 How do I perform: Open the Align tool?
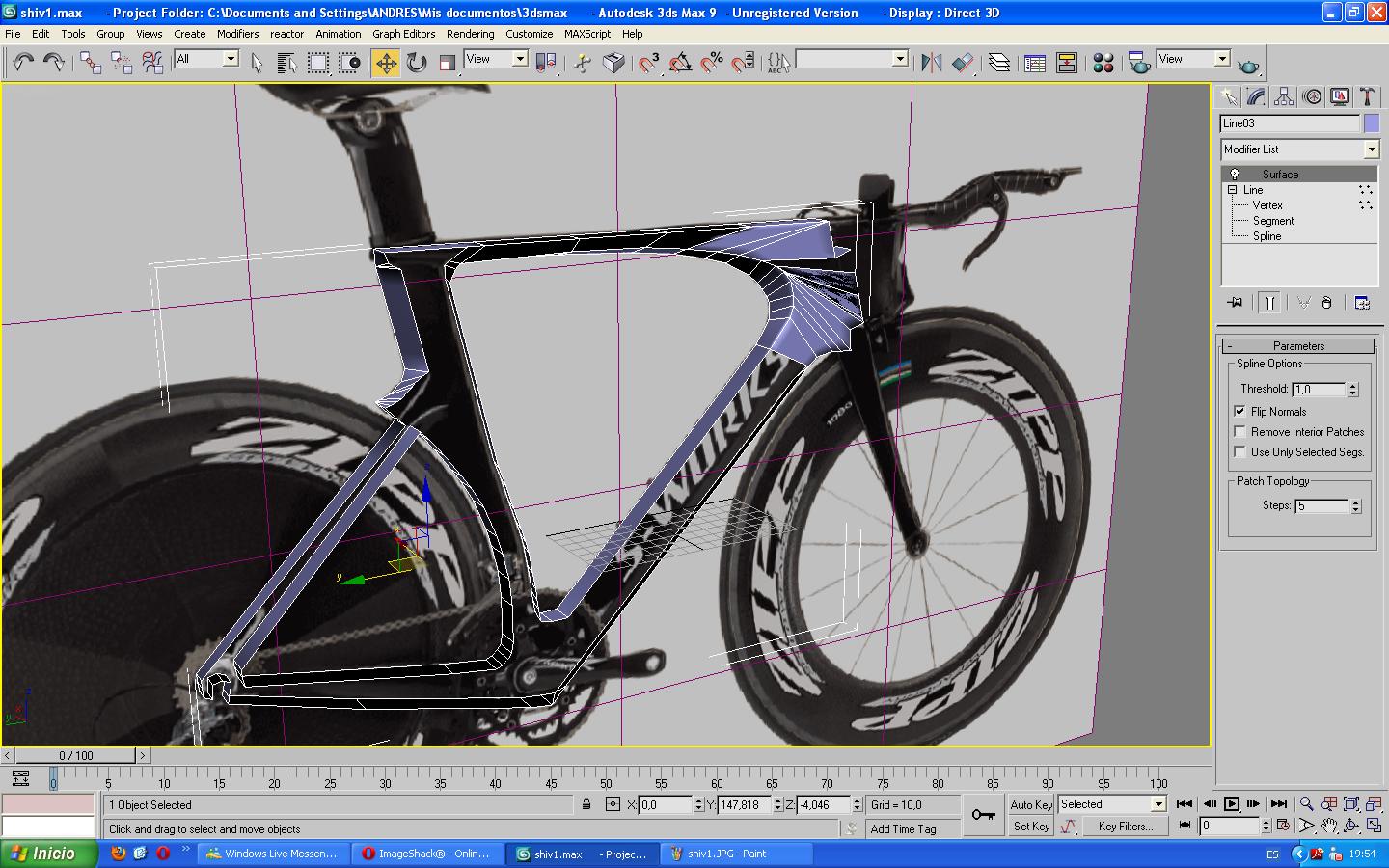point(963,63)
